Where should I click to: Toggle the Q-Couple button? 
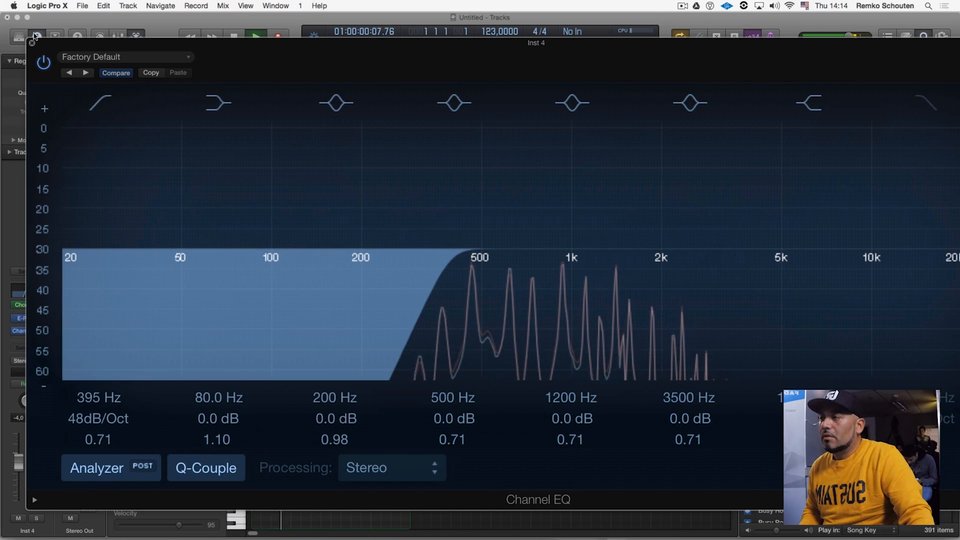(x=206, y=468)
